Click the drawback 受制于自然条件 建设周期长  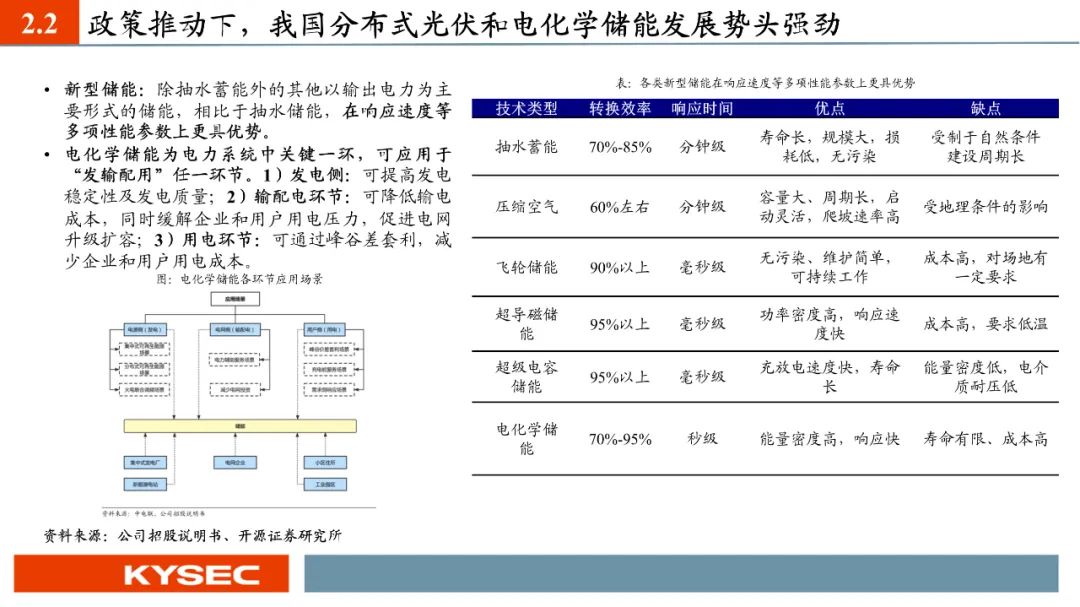(986, 147)
